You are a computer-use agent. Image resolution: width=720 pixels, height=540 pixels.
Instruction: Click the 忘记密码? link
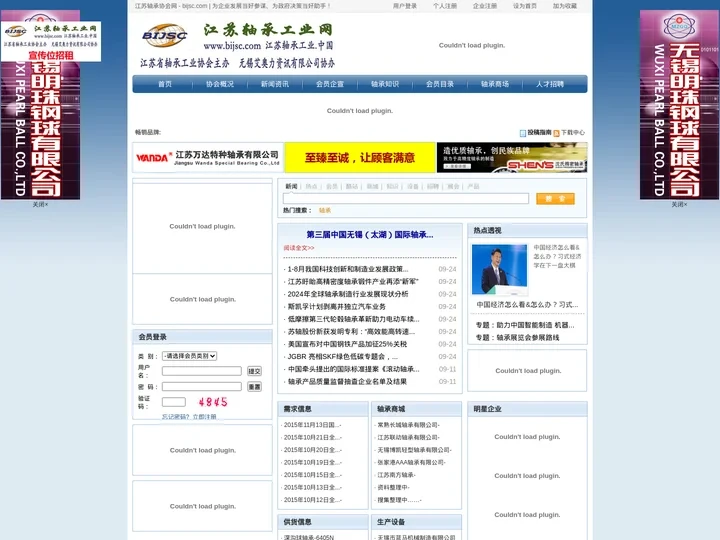[175, 416]
